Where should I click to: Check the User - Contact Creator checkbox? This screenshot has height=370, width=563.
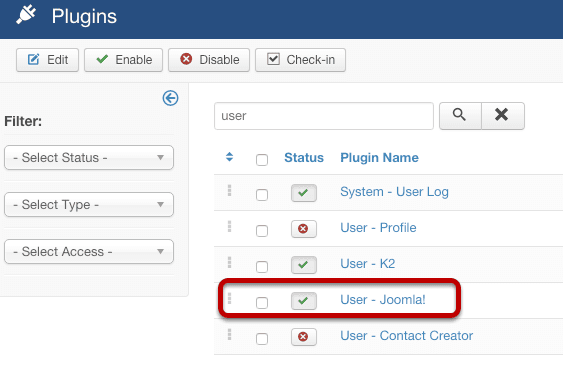pyautogui.click(x=262, y=338)
